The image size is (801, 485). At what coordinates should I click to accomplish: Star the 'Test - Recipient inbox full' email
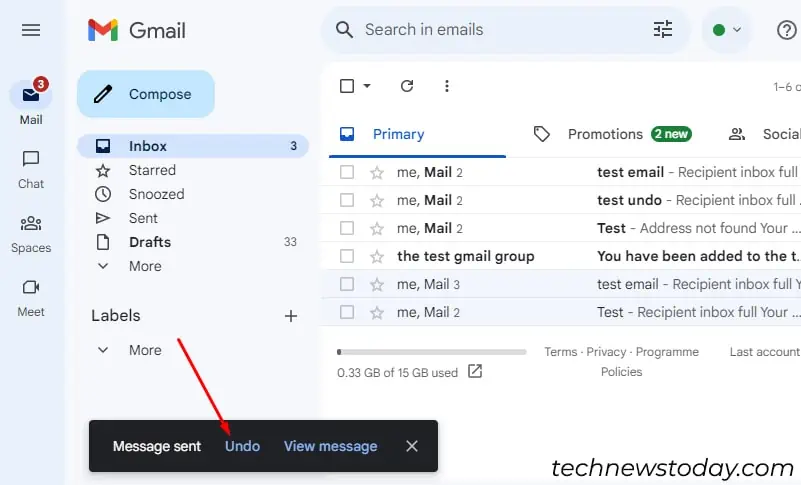pyautogui.click(x=377, y=312)
